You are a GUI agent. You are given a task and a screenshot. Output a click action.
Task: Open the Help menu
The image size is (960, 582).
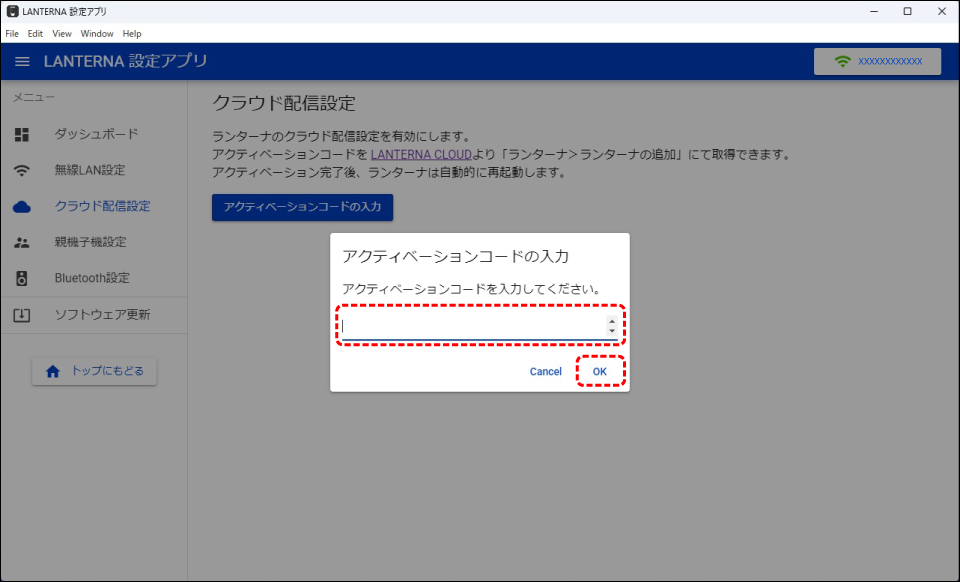[132, 34]
